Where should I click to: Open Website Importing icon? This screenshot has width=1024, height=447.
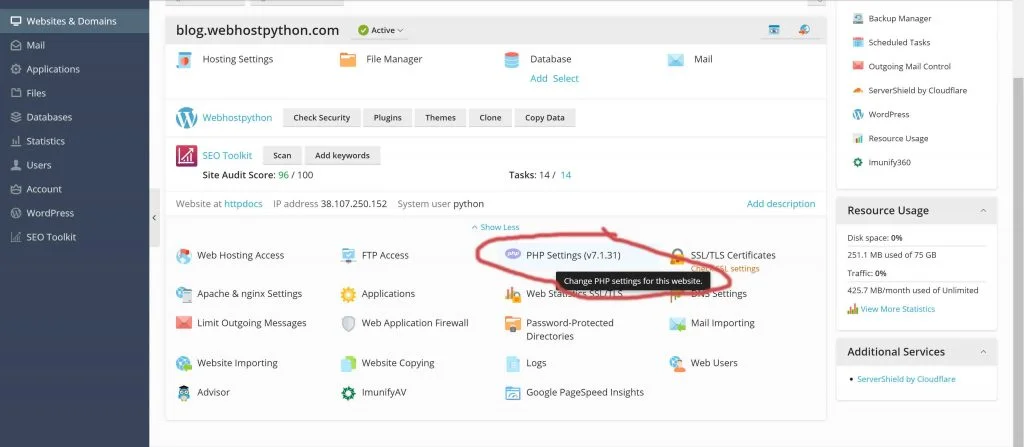(184, 363)
